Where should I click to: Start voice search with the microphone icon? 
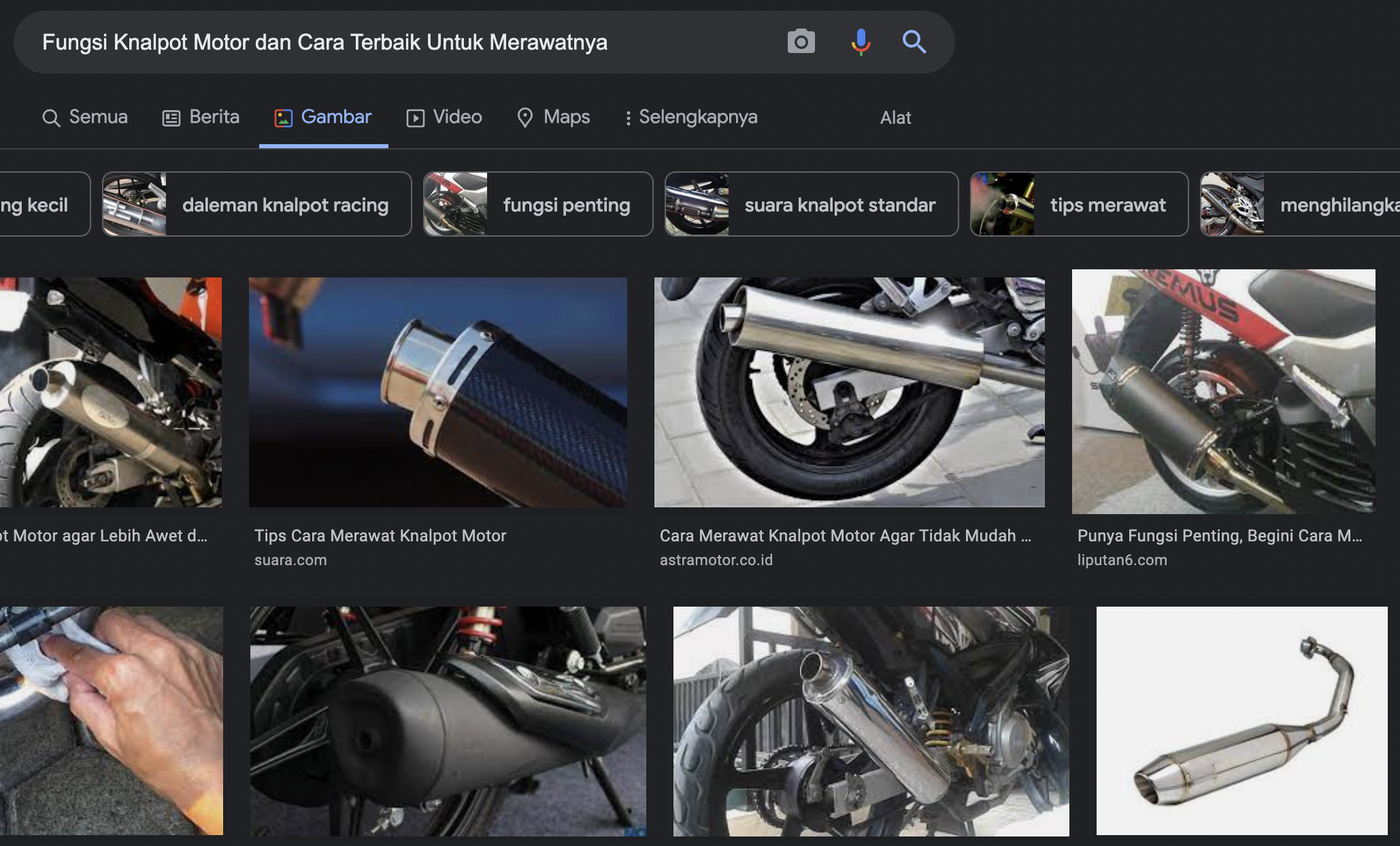point(861,42)
